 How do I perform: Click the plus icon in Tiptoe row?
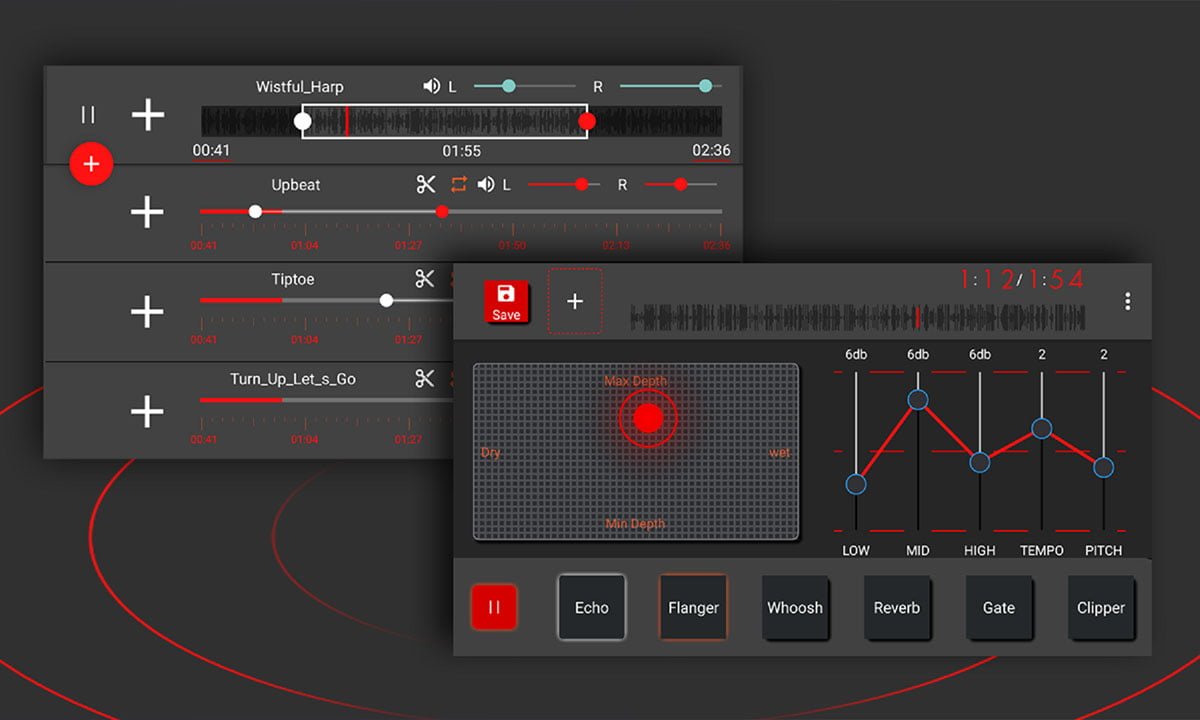pos(147,312)
